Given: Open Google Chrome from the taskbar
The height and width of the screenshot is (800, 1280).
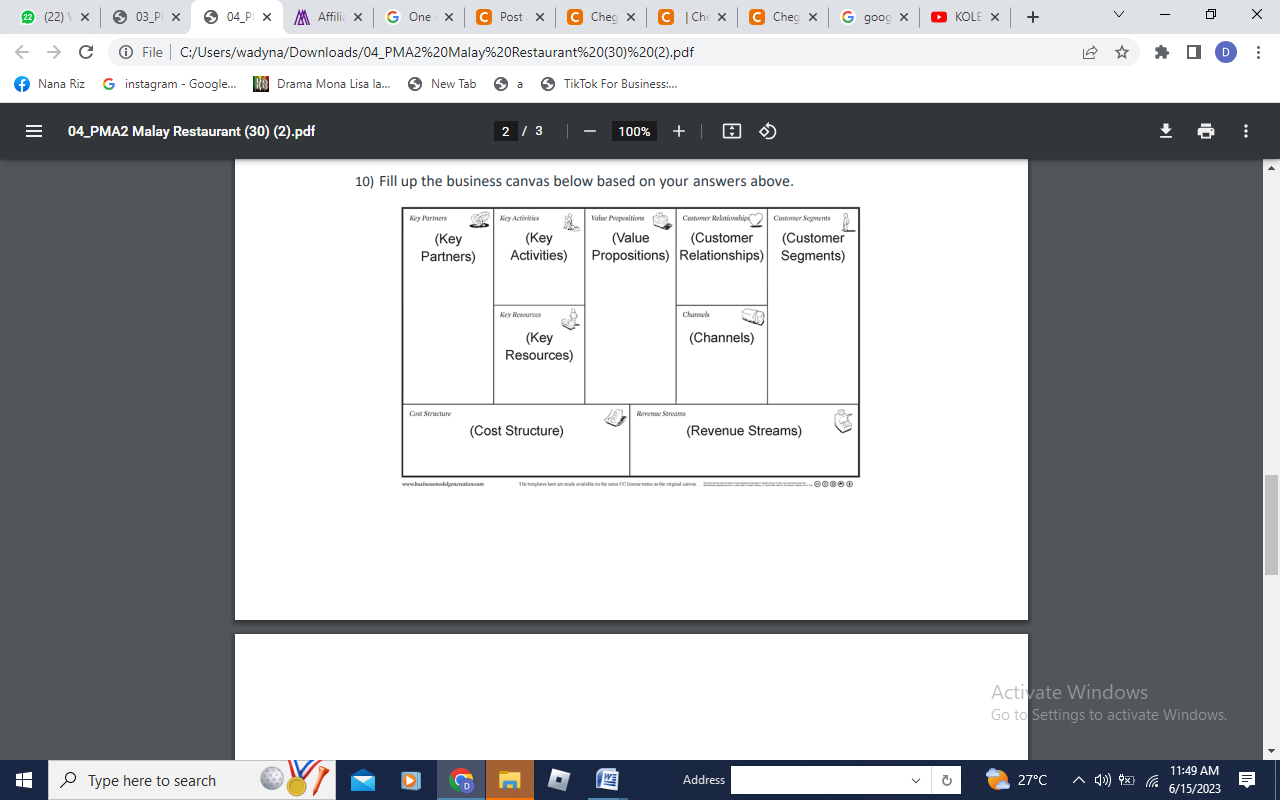Looking at the screenshot, I should point(461,780).
